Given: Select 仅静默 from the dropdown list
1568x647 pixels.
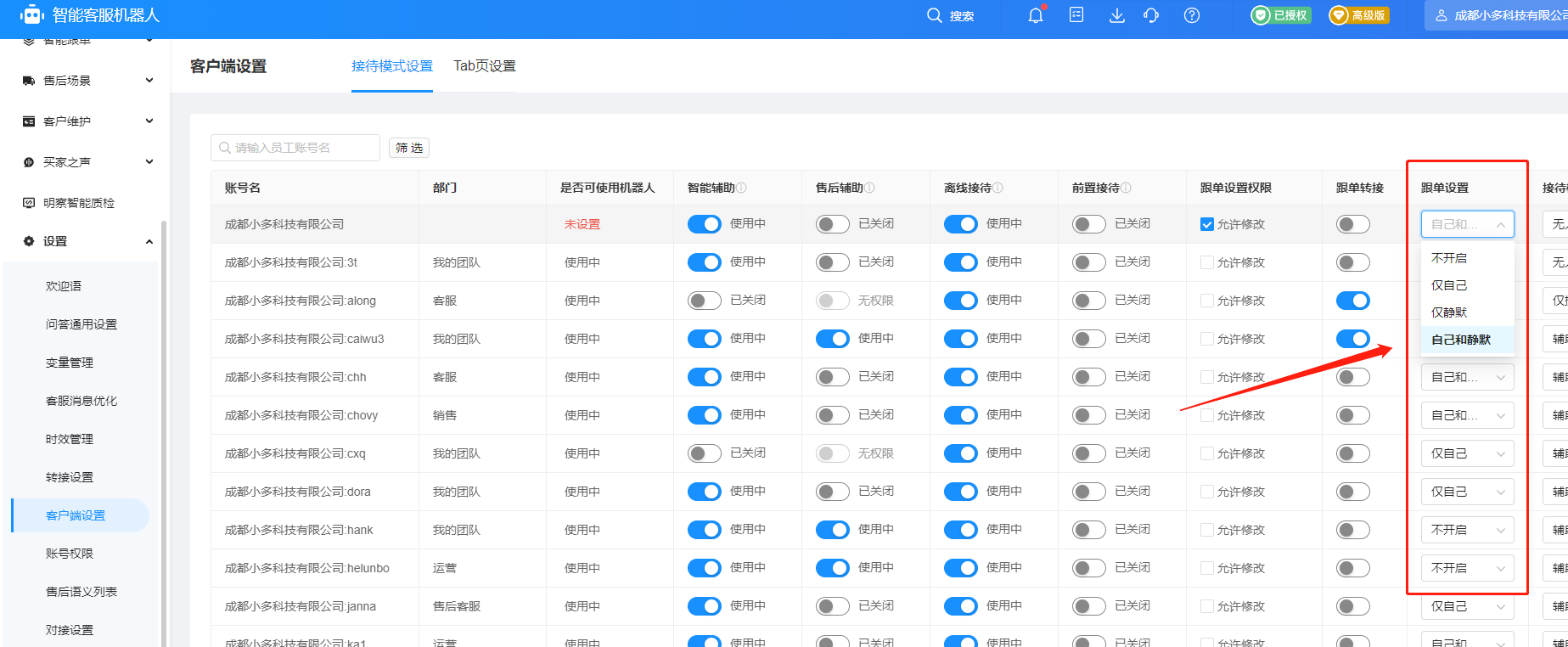Looking at the screenshot, I should point(1467,312).
